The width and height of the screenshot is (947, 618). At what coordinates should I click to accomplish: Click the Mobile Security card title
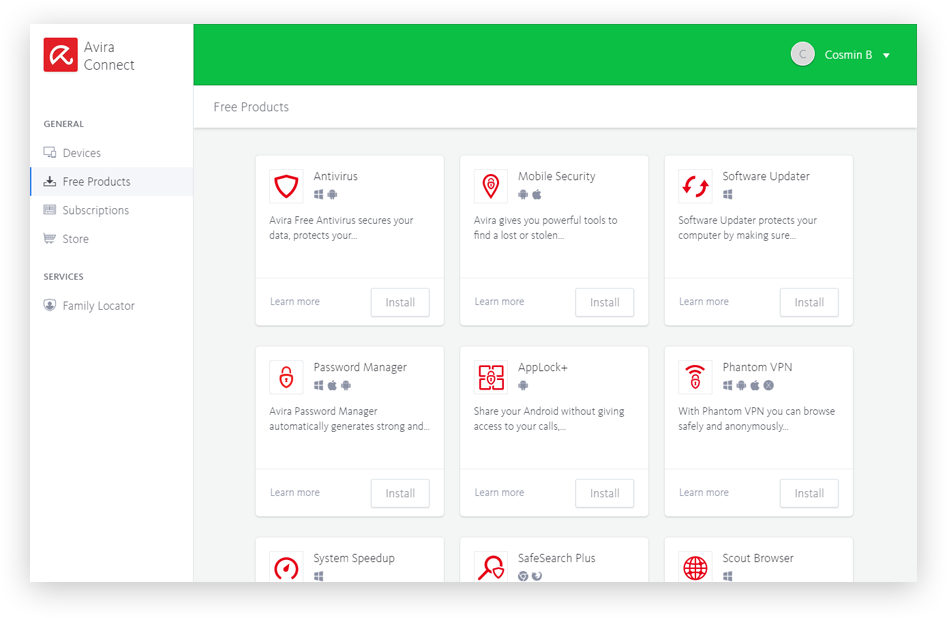pos(556,176)
